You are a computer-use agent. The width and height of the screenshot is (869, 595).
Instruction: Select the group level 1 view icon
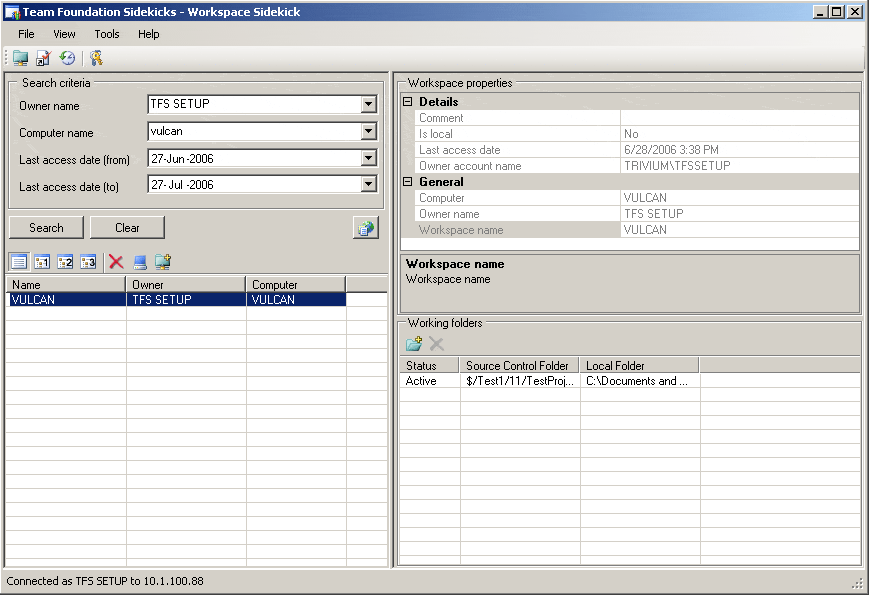pyautogui.click(x=42, y=261)
